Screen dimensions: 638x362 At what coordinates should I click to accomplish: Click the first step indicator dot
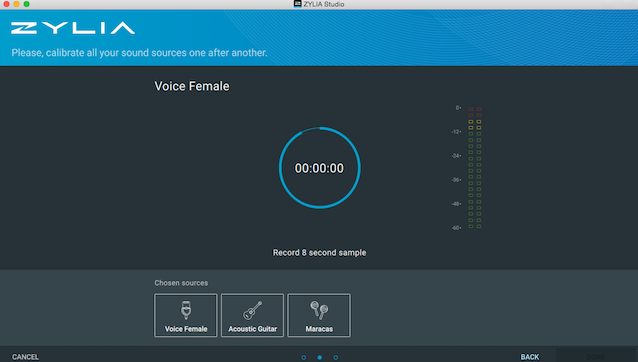coord(304,357)
